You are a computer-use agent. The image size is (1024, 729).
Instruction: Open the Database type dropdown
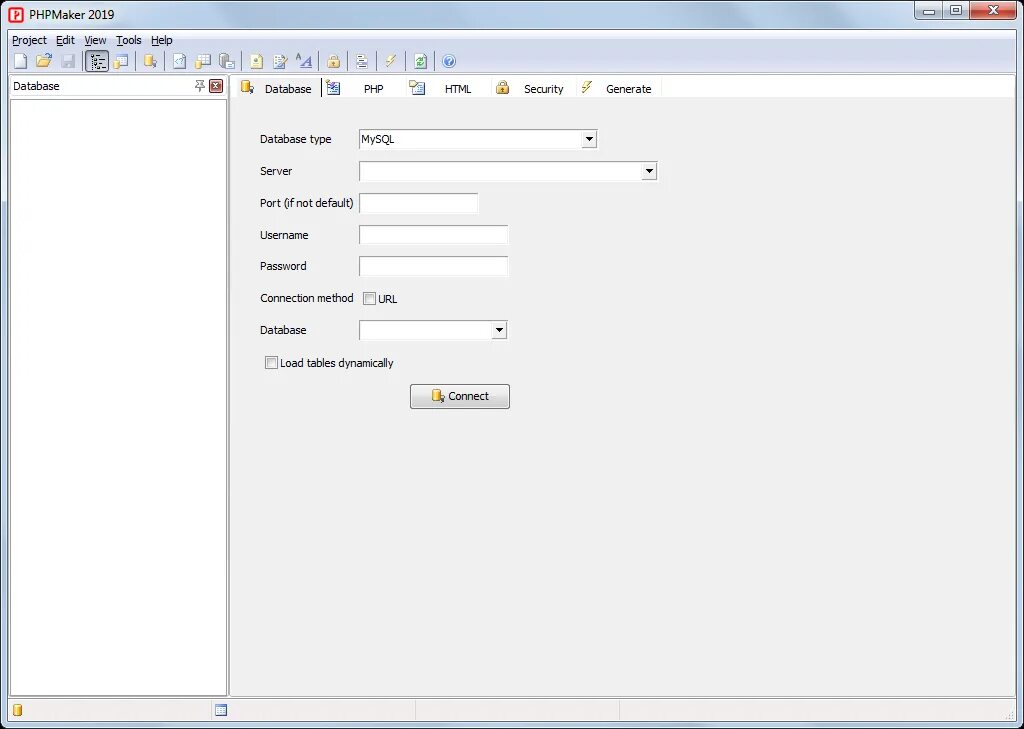[x=589, y=139]
